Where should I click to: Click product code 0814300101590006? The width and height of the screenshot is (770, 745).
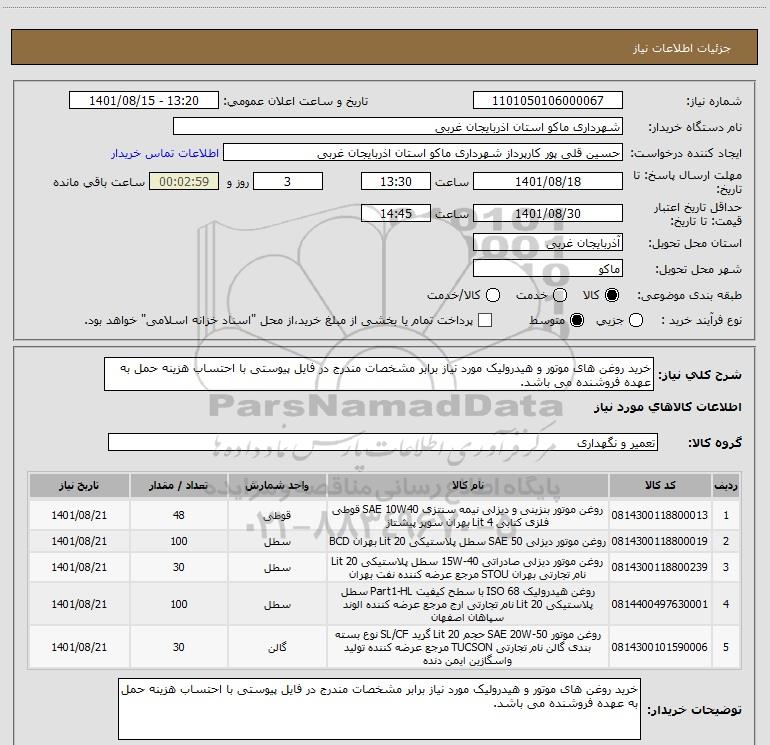pyautogui.click(x=660, y=647)
